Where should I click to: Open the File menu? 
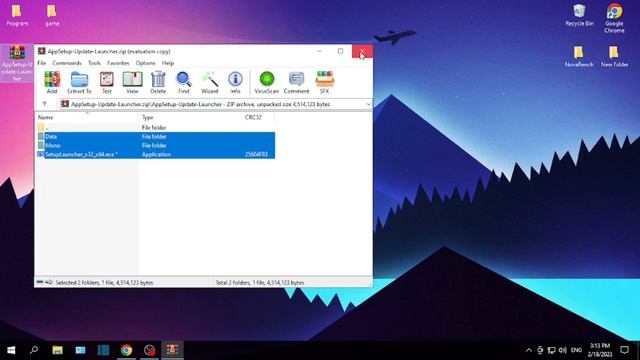point(42,63)
